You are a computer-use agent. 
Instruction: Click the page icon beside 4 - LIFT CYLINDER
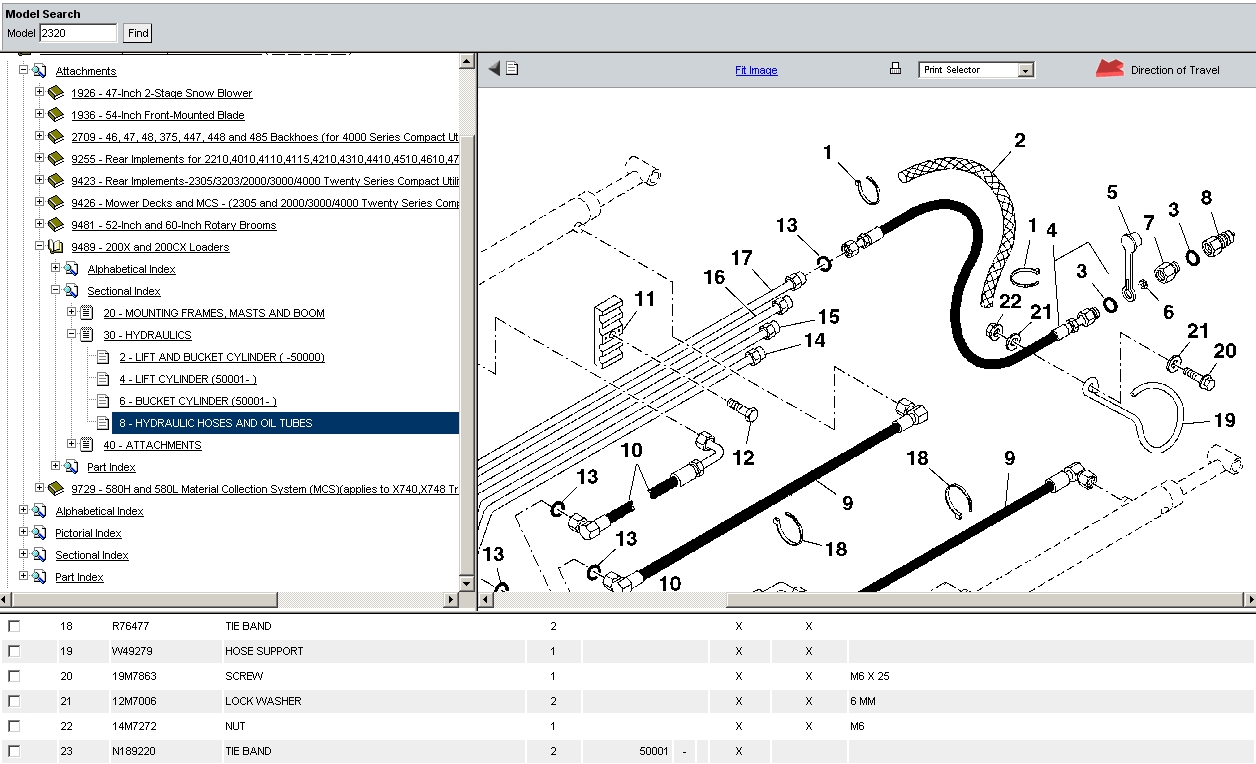click(x=103, y=379)
